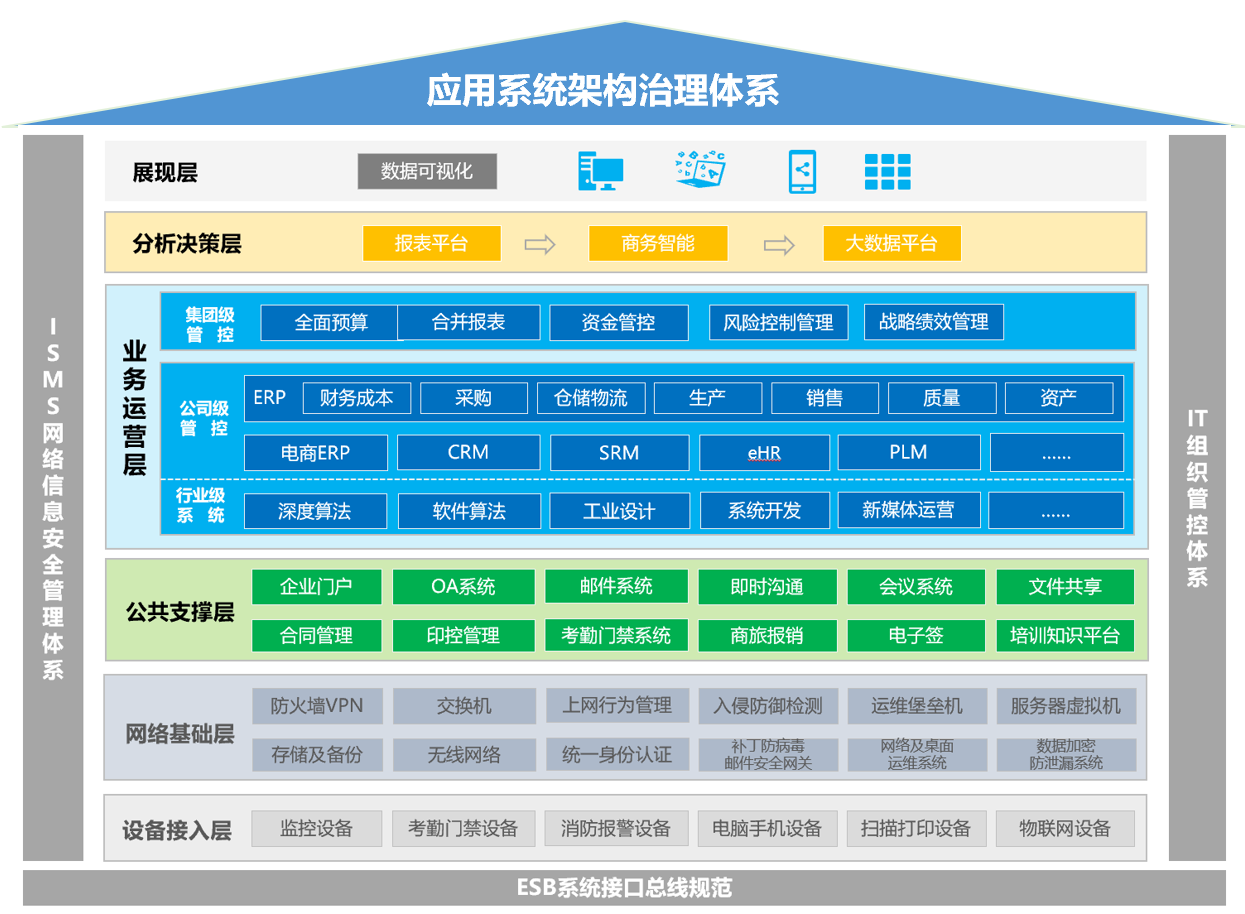This screenshot has height=914, width=1245.
Task: Click the 存储及备份 box
Action: (317, 755)
